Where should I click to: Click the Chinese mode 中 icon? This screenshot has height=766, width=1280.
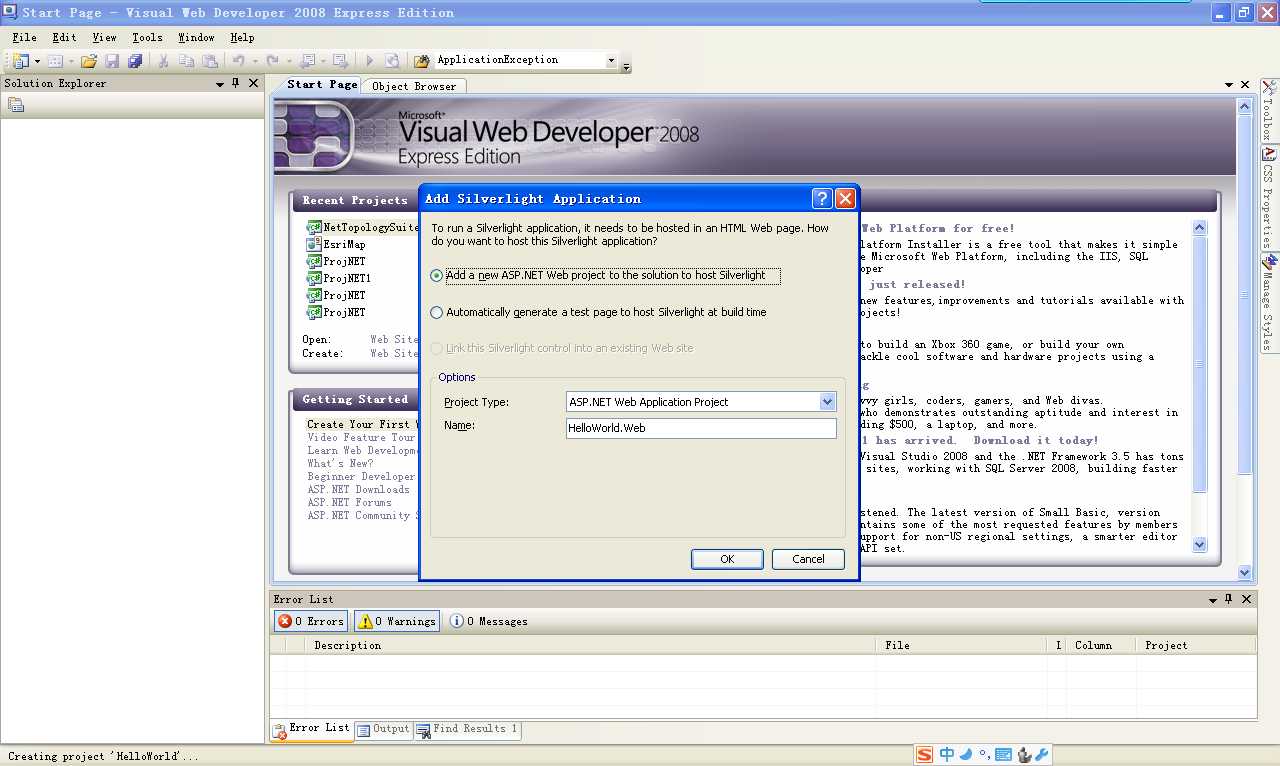click(x=946, y=755)
